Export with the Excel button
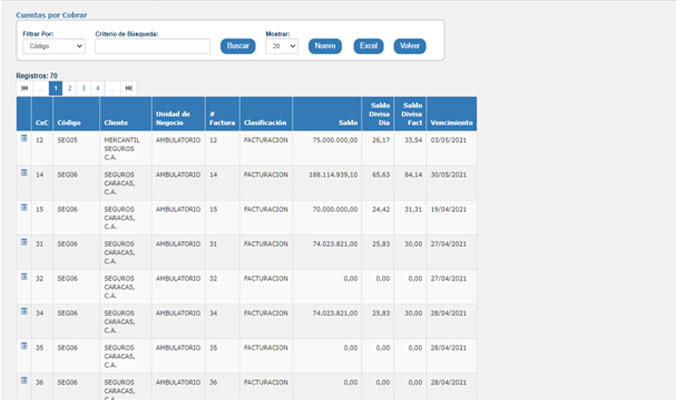Screen dimensions: 676x400 368,46
